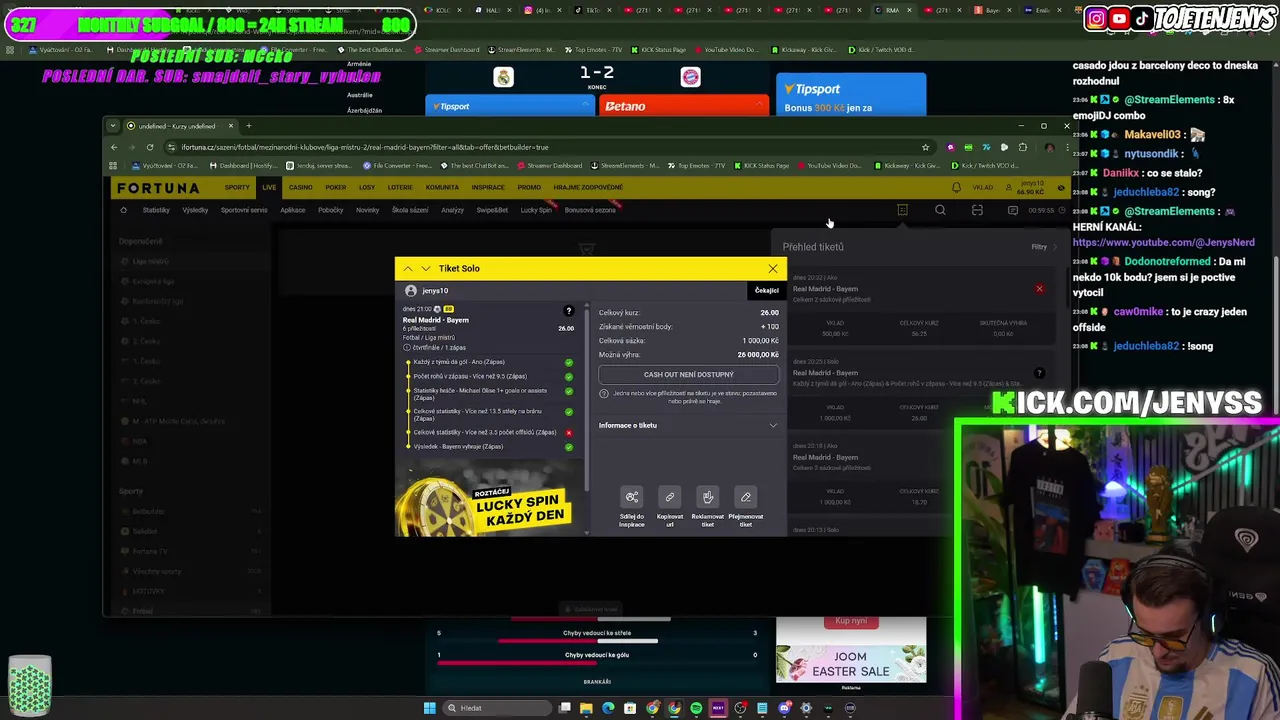The width and height of the screenshot is (1280, 720).
Task: Go back in front browser window
Action: click(x=114, y=147)
